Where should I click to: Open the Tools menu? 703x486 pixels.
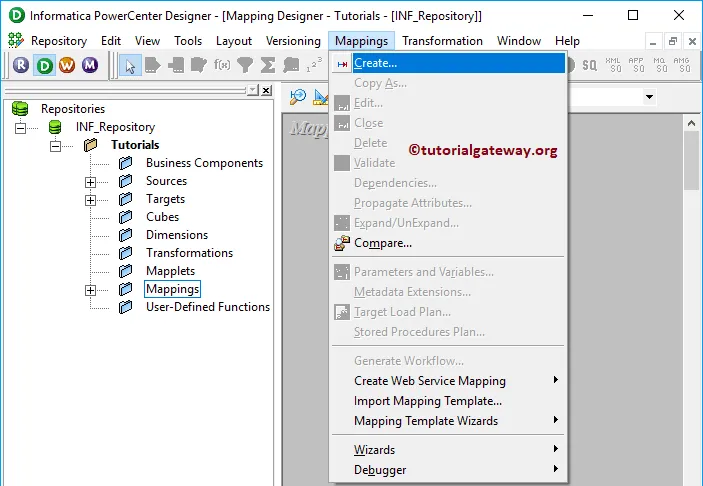coord(188,41)
